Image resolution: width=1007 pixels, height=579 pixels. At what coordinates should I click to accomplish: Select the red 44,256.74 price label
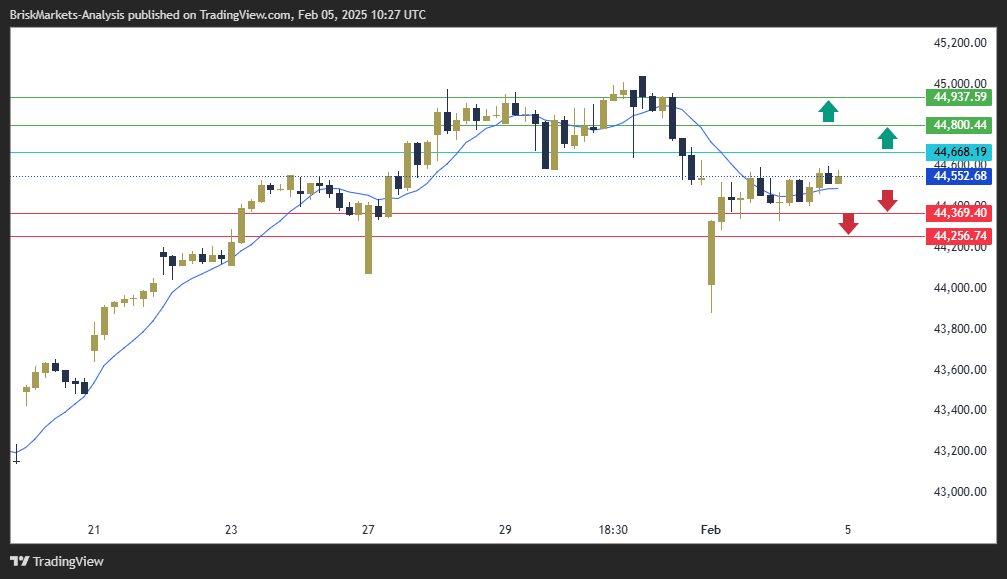pos(959,236)
